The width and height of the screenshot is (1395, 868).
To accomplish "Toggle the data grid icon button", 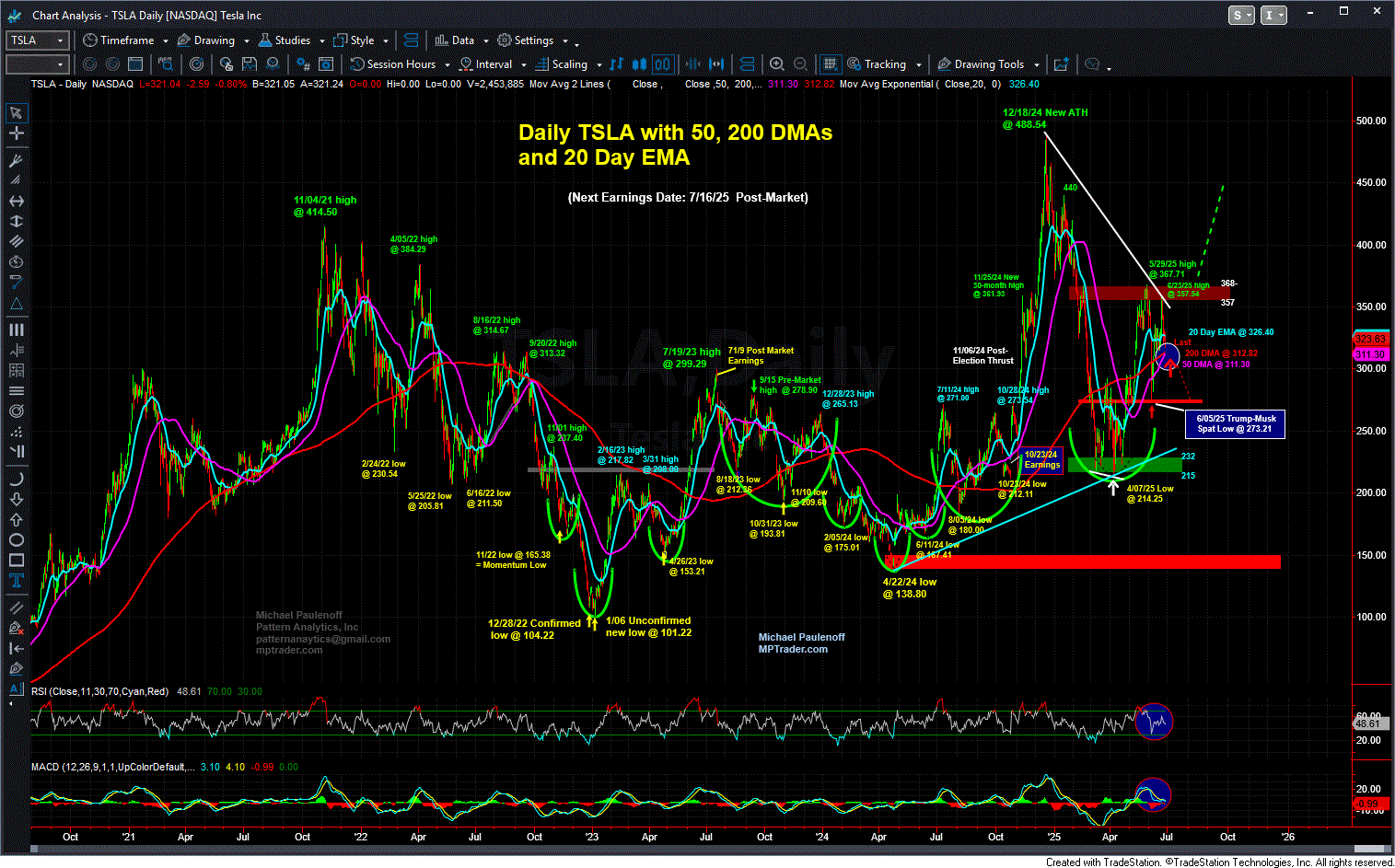I will coord(830,64).
